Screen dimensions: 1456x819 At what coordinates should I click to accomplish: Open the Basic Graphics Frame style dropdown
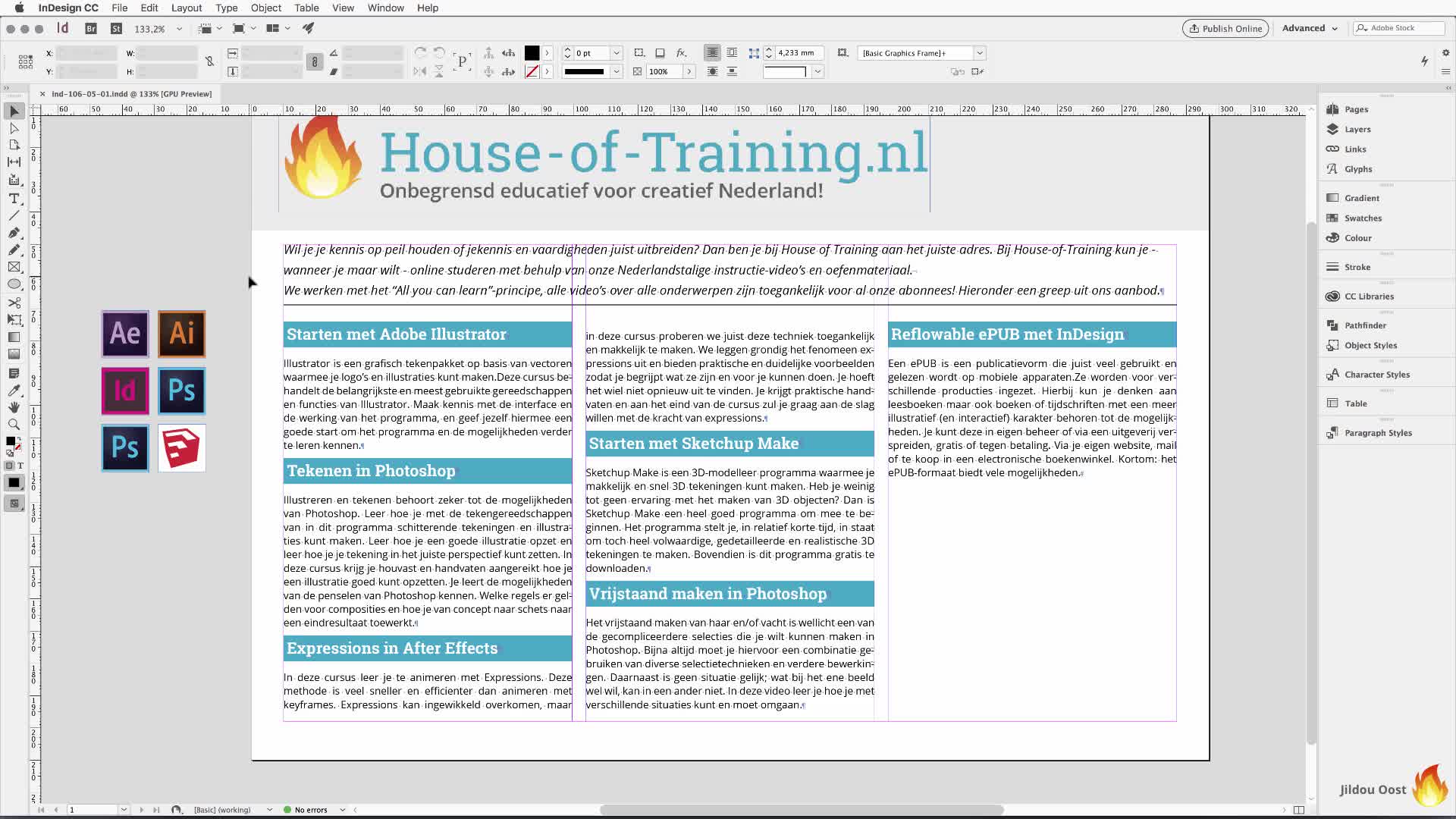[980, 53]
